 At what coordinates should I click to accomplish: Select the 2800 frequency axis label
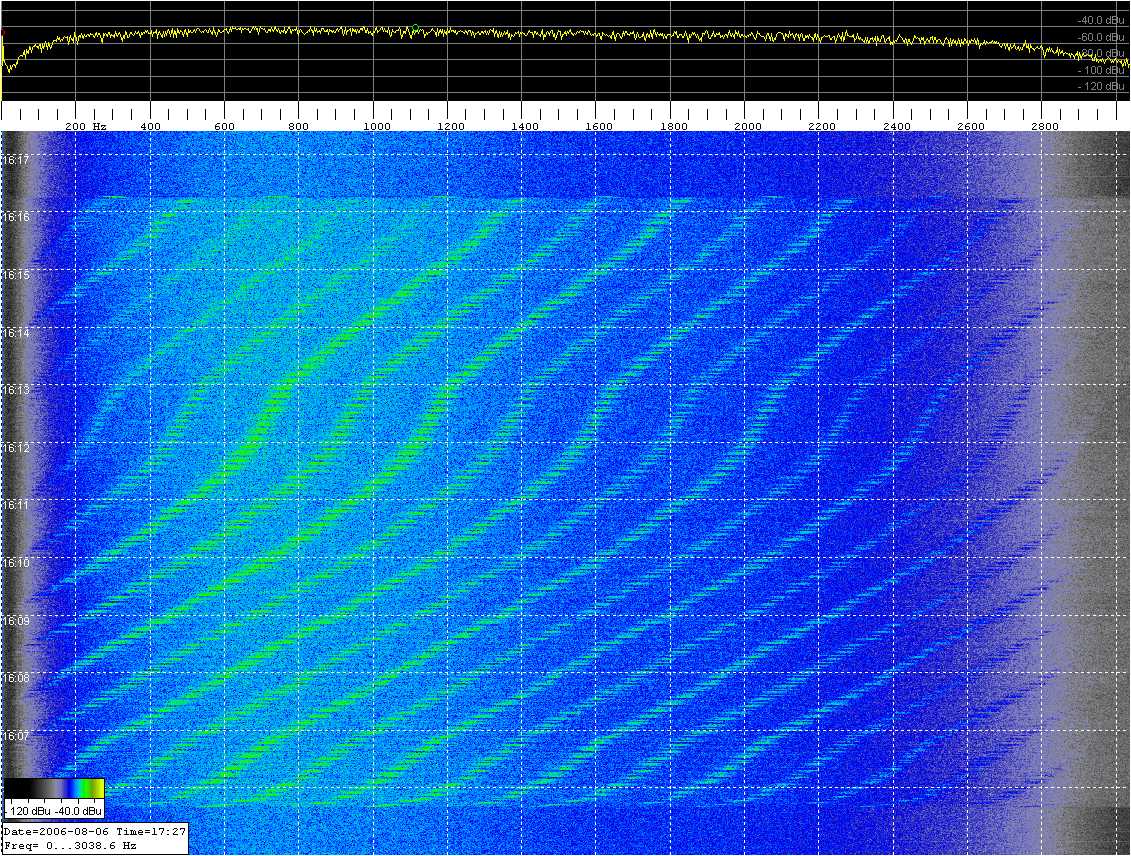1044,127
